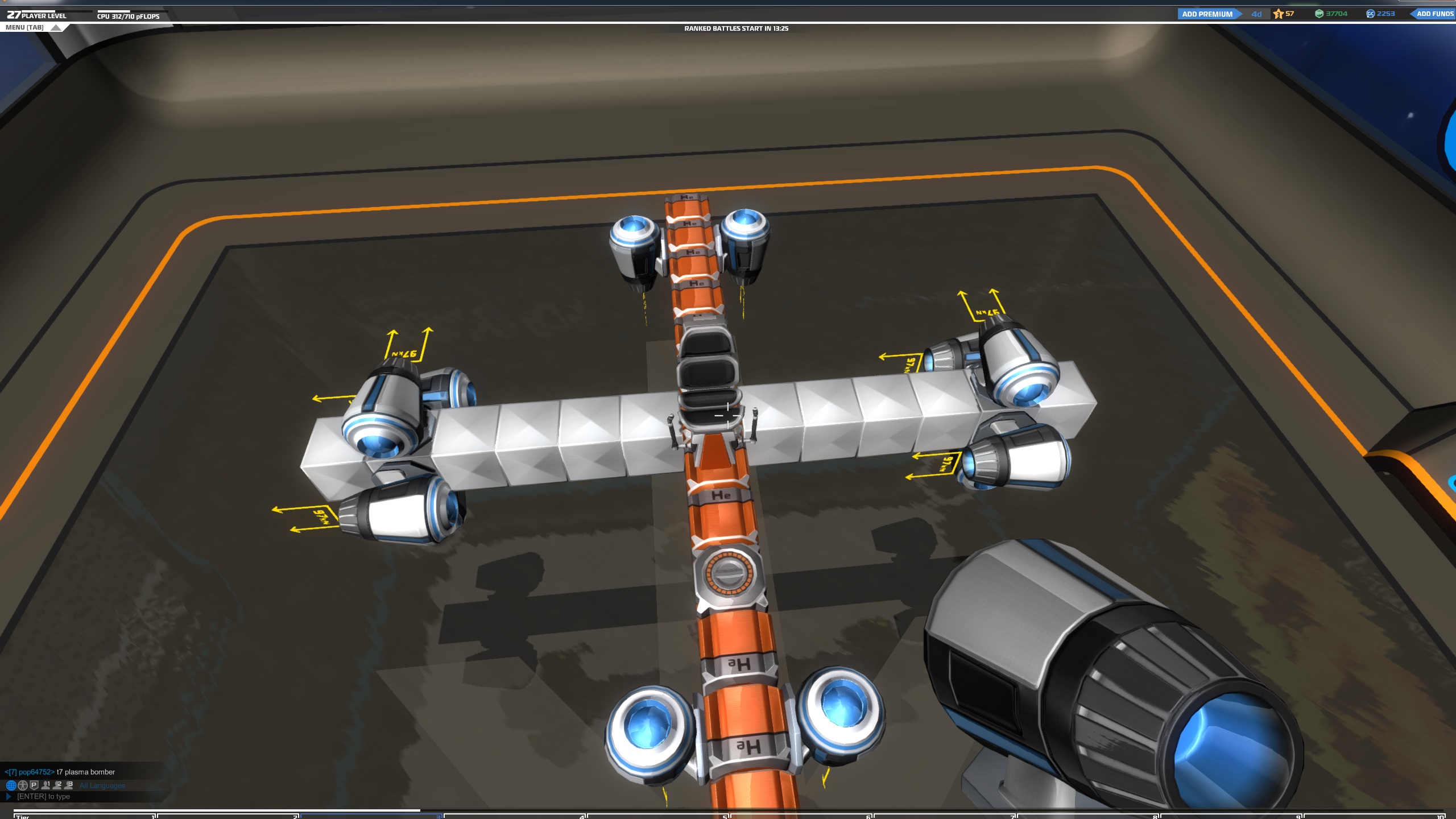
Task: Click the ADD FUNDS button
Action: [1434, 14]
